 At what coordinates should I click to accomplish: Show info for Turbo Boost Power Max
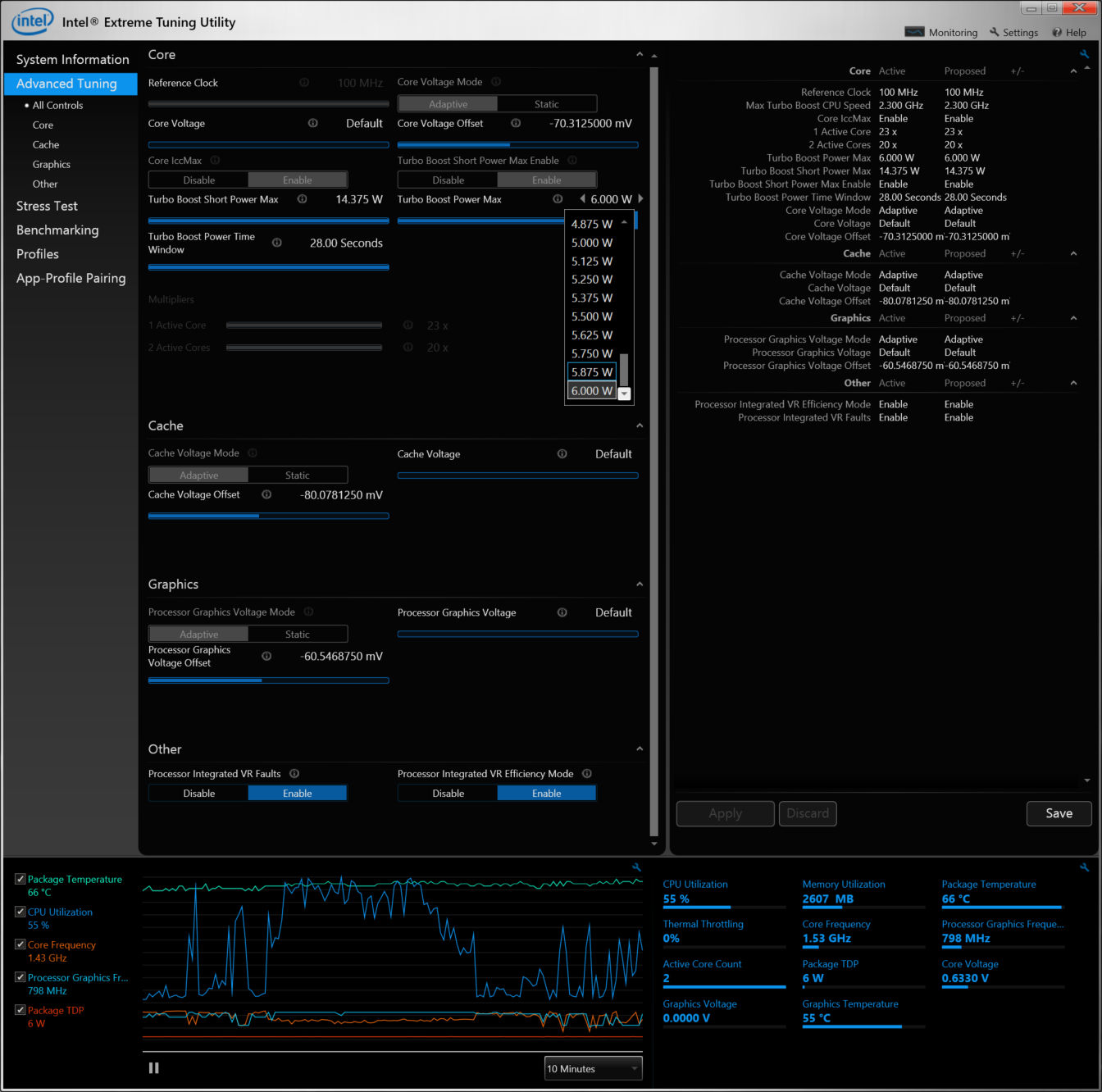tap(558, 199)
